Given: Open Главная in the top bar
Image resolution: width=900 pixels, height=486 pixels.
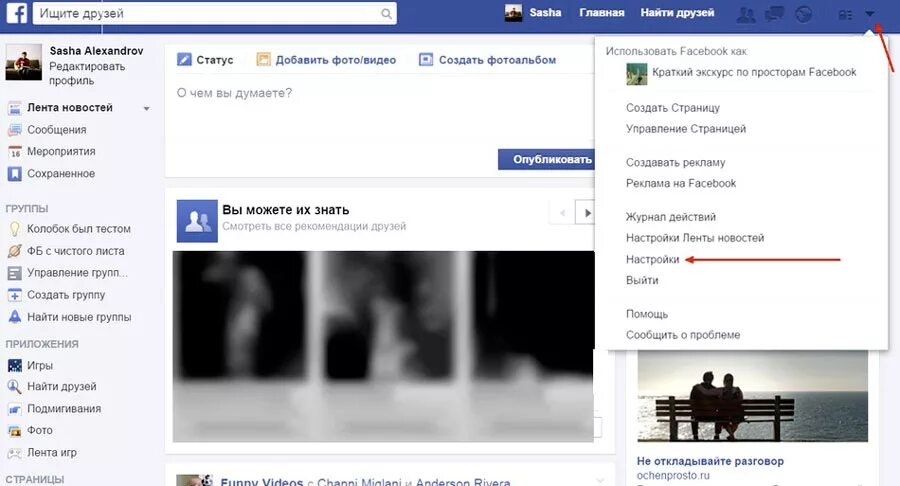Looking at the screenshot, I should (x=602, y=13).
